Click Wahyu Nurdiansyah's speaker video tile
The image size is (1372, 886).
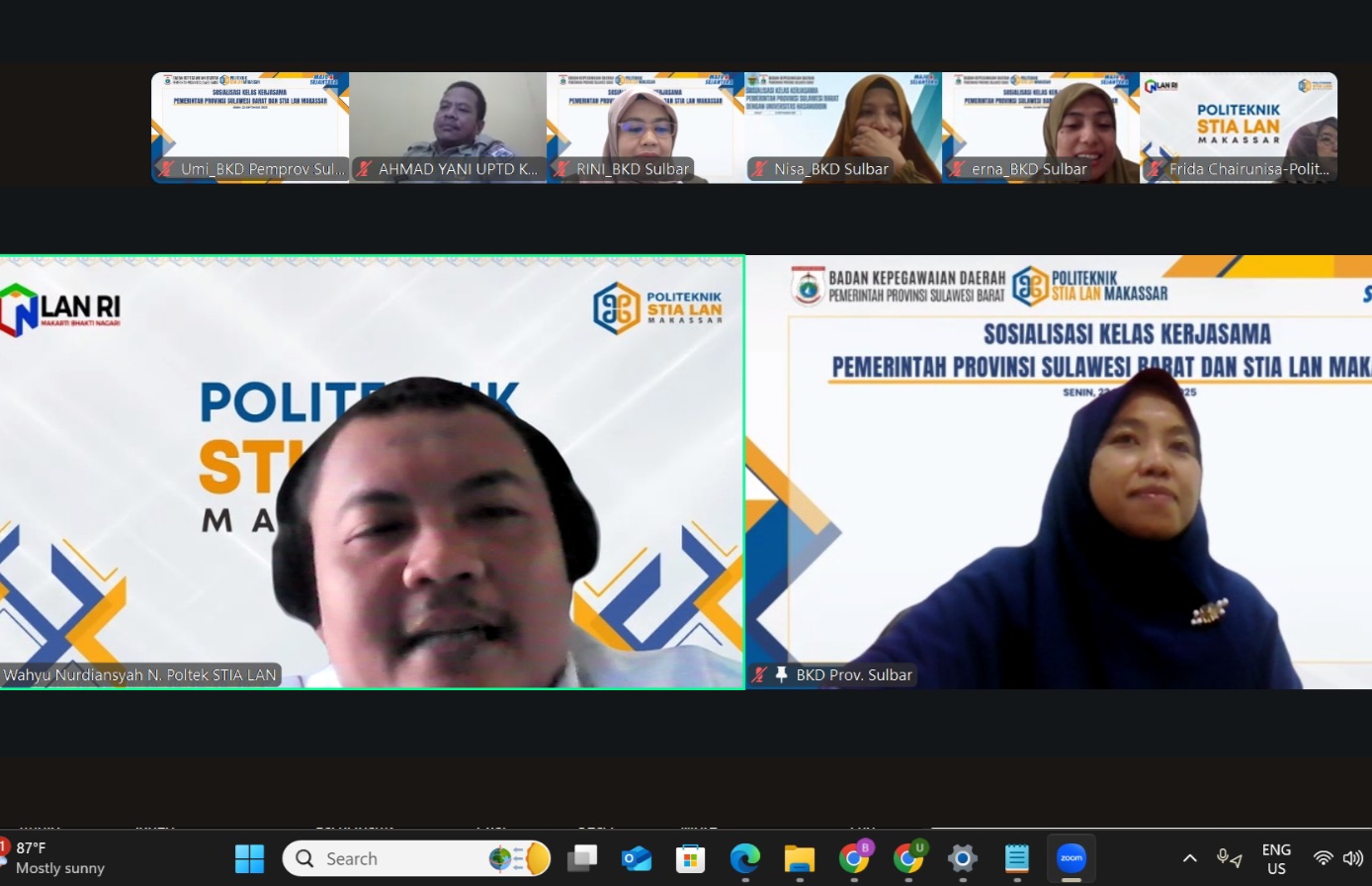[372, 472]
